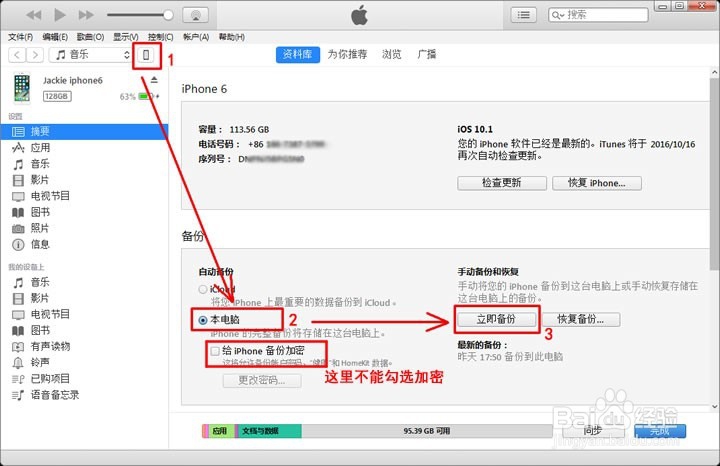Open the 歌曲(O) menu

pyautogui.click(x=90, y=37)
